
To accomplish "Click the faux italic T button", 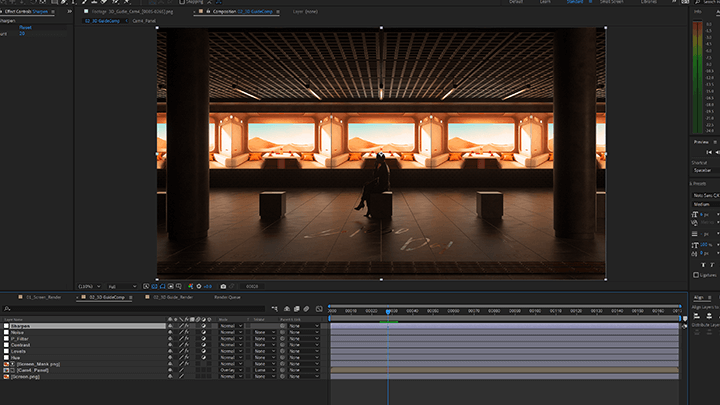I will click(x=712, y=265).
